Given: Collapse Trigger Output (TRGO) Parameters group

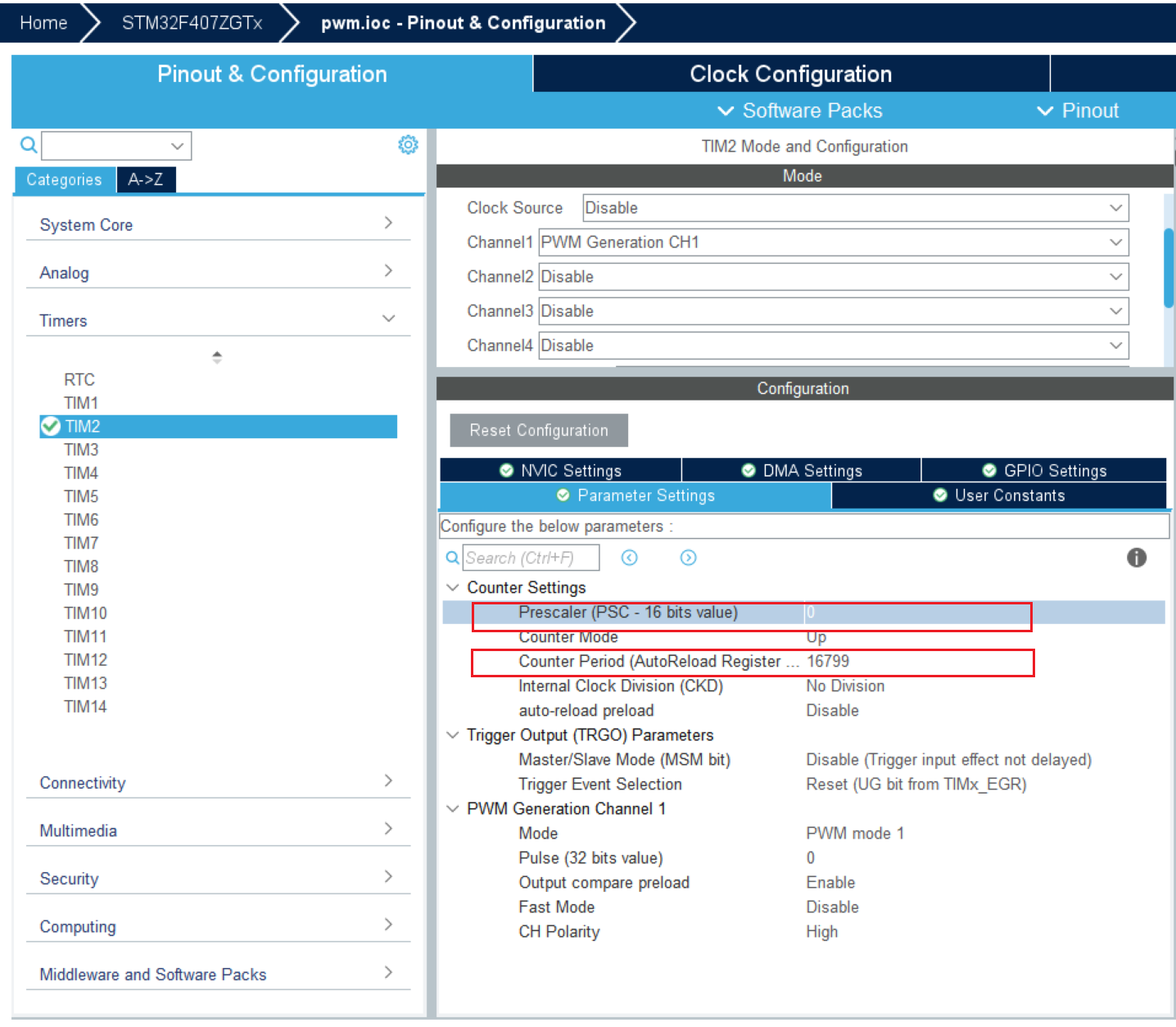Looking at the screenshot, I should pyautogui.click(x=452, y=735).
